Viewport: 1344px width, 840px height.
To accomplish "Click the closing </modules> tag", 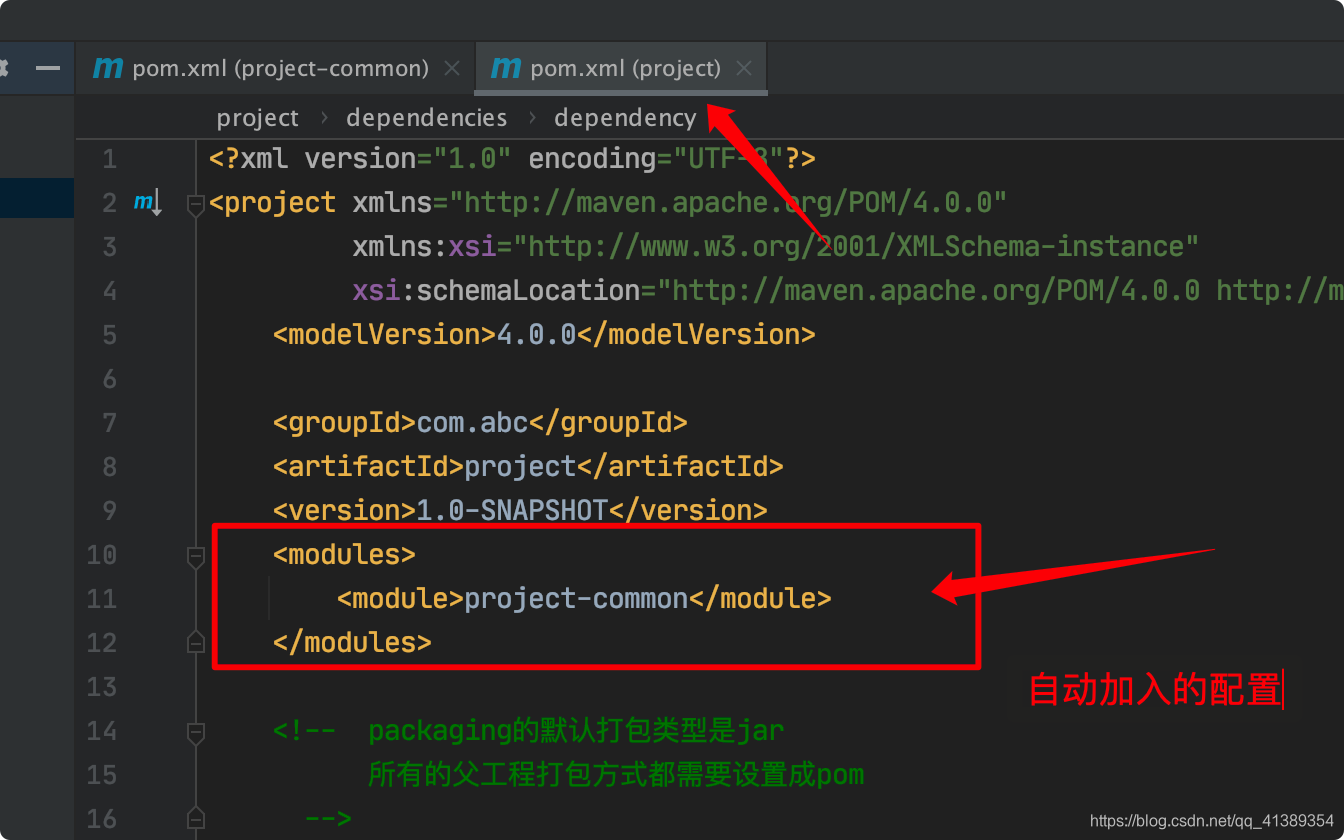I will pyautogui.click(x=352, y=643).
